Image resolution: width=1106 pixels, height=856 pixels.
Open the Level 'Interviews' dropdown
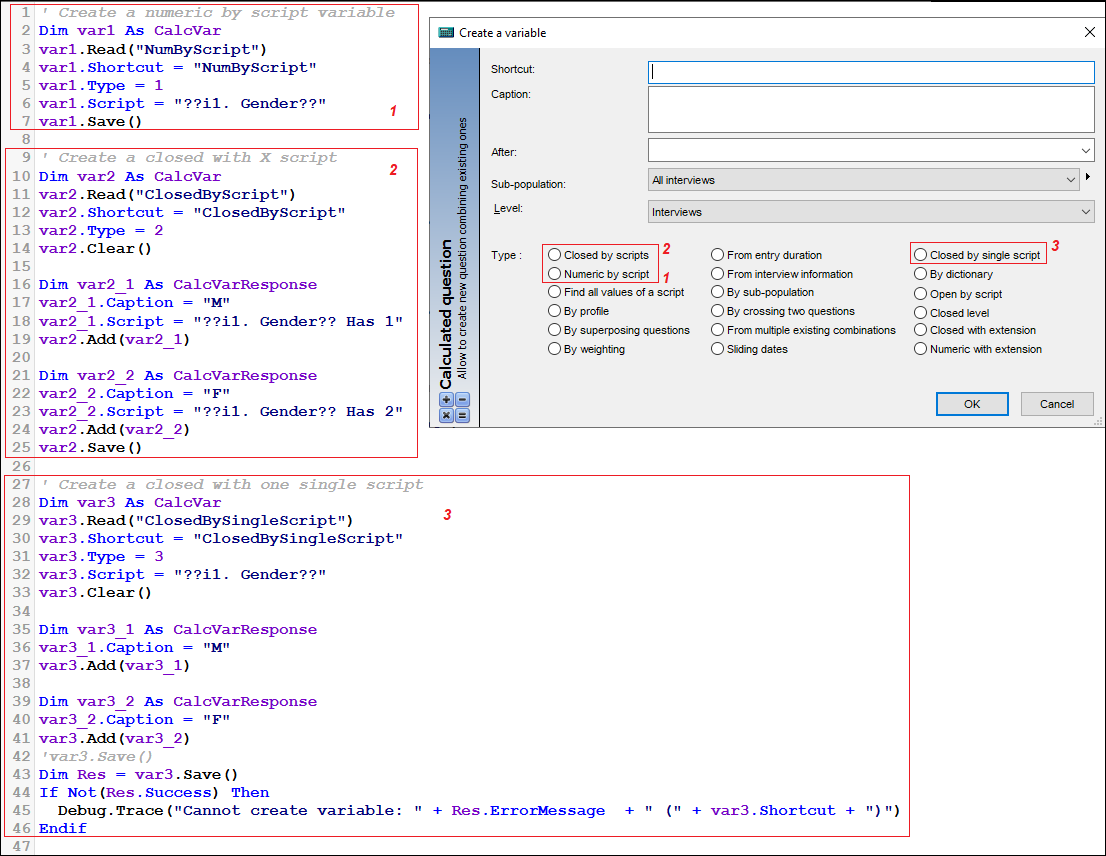871,212
